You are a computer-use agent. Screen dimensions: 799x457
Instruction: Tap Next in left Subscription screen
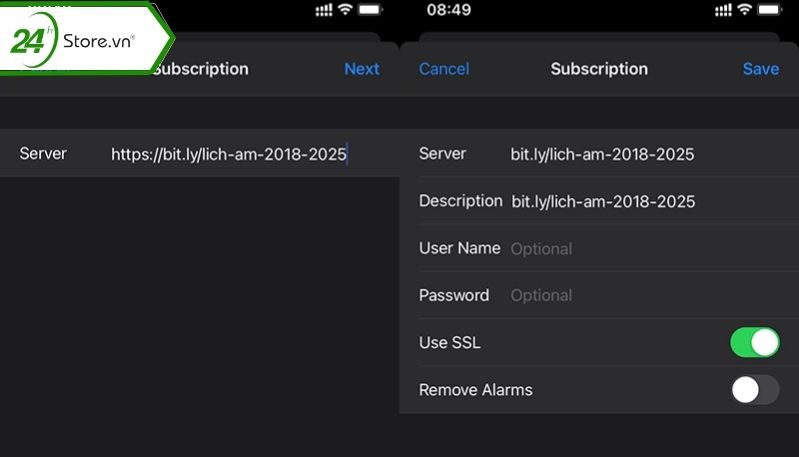click(361, 69)
